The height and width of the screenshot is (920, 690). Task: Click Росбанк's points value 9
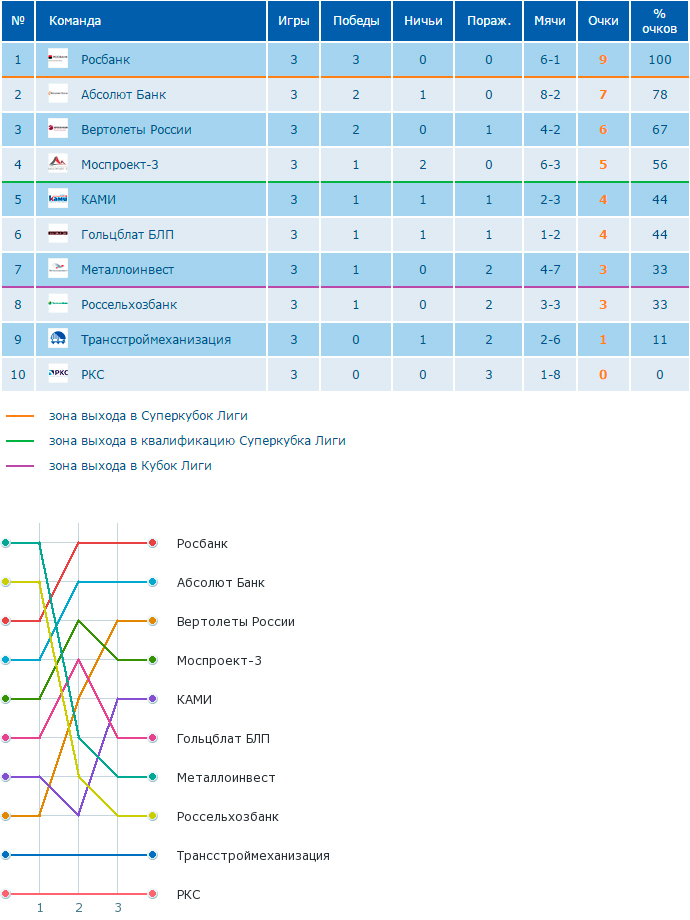pyautogui.click(x=603, y=60)
